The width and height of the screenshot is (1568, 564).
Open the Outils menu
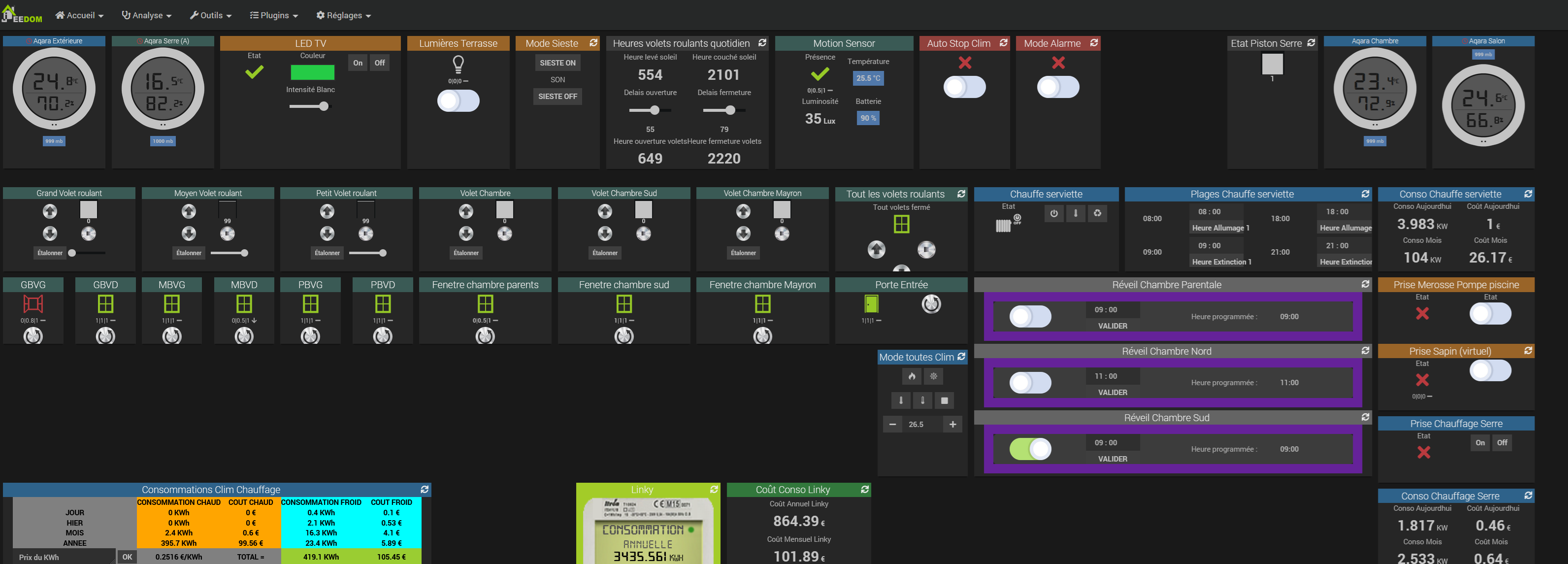click(x=211, y=15)
